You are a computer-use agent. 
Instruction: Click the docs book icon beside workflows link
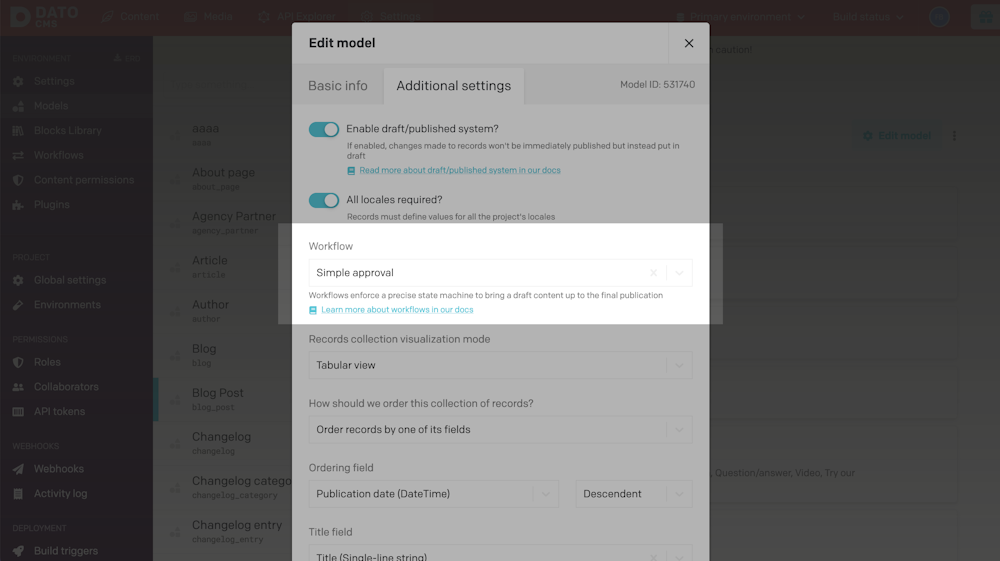coord(312,310)
